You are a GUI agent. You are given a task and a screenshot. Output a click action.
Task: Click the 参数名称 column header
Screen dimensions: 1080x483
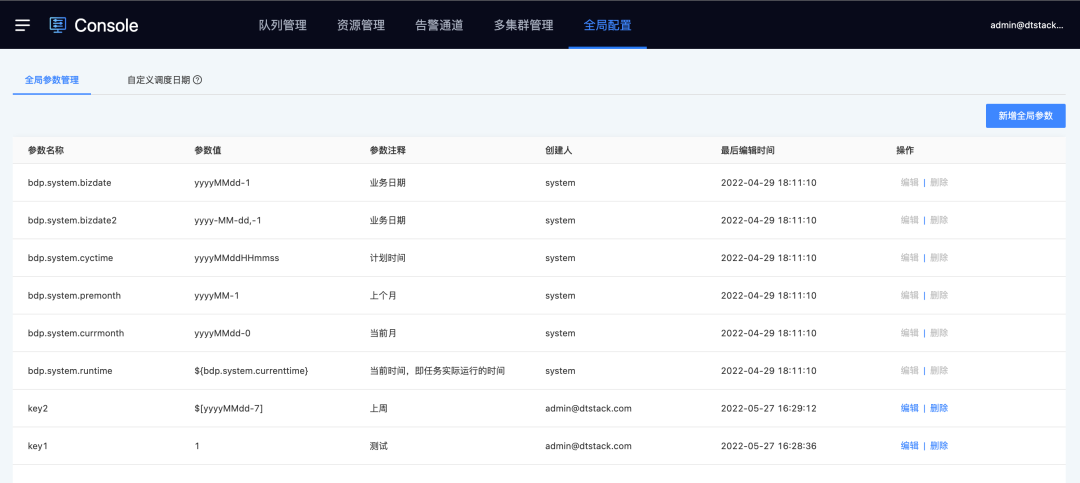pyautogui.click(x=46, y=150)
